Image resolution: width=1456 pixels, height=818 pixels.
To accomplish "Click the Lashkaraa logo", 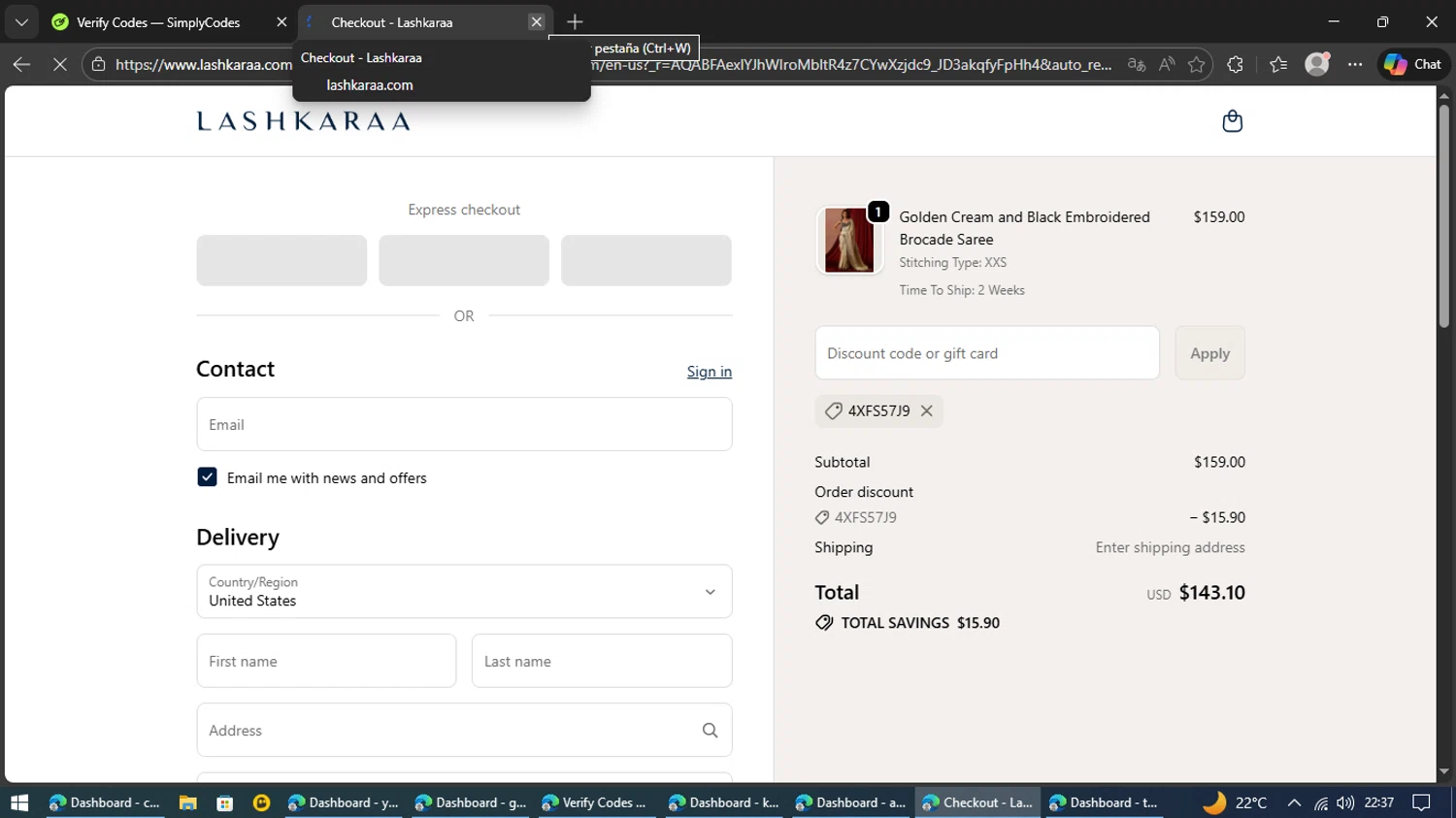I will pos(303,121).
